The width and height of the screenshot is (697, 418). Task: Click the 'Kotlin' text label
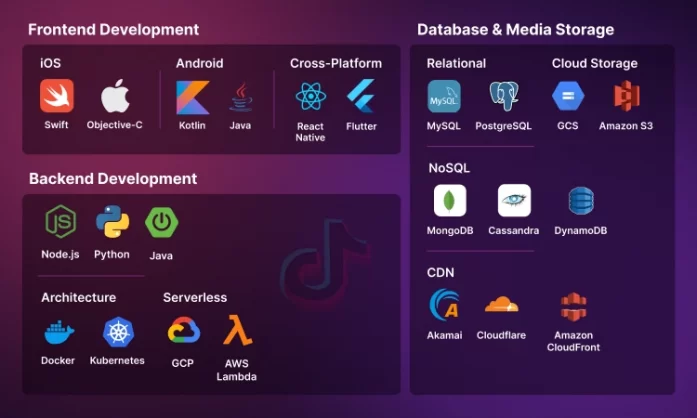(192, 125)
